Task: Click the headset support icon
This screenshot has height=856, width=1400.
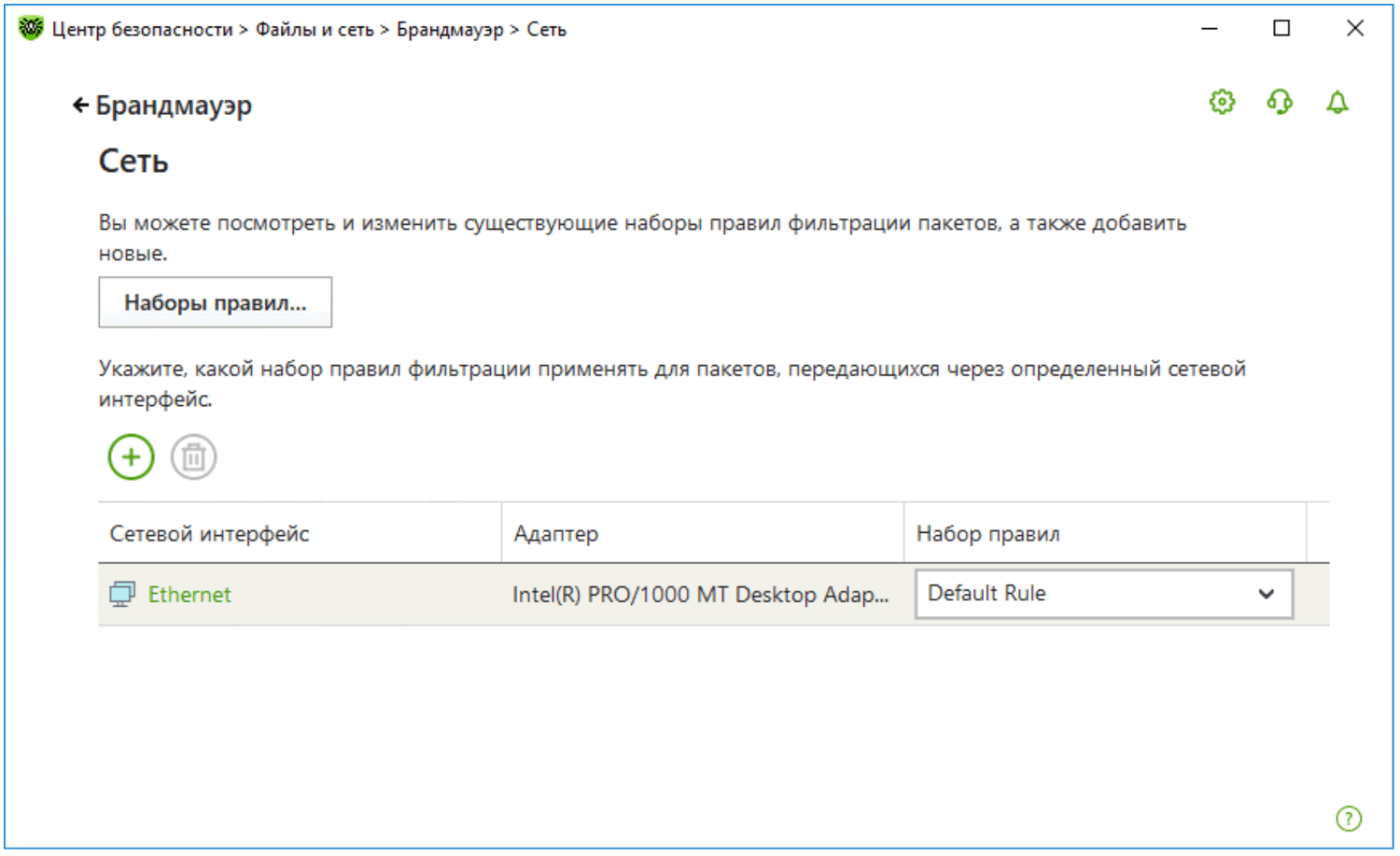Action: (1280, 102)
